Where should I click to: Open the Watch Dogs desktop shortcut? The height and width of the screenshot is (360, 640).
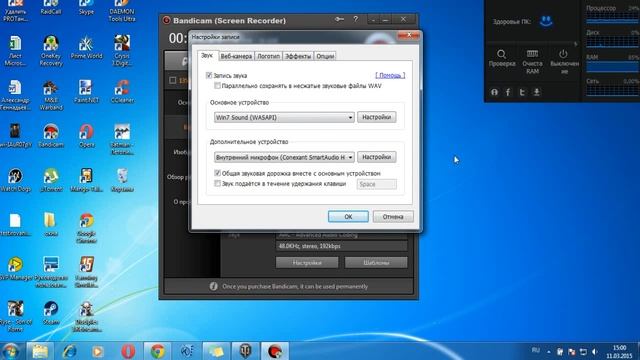click(16, 180)
